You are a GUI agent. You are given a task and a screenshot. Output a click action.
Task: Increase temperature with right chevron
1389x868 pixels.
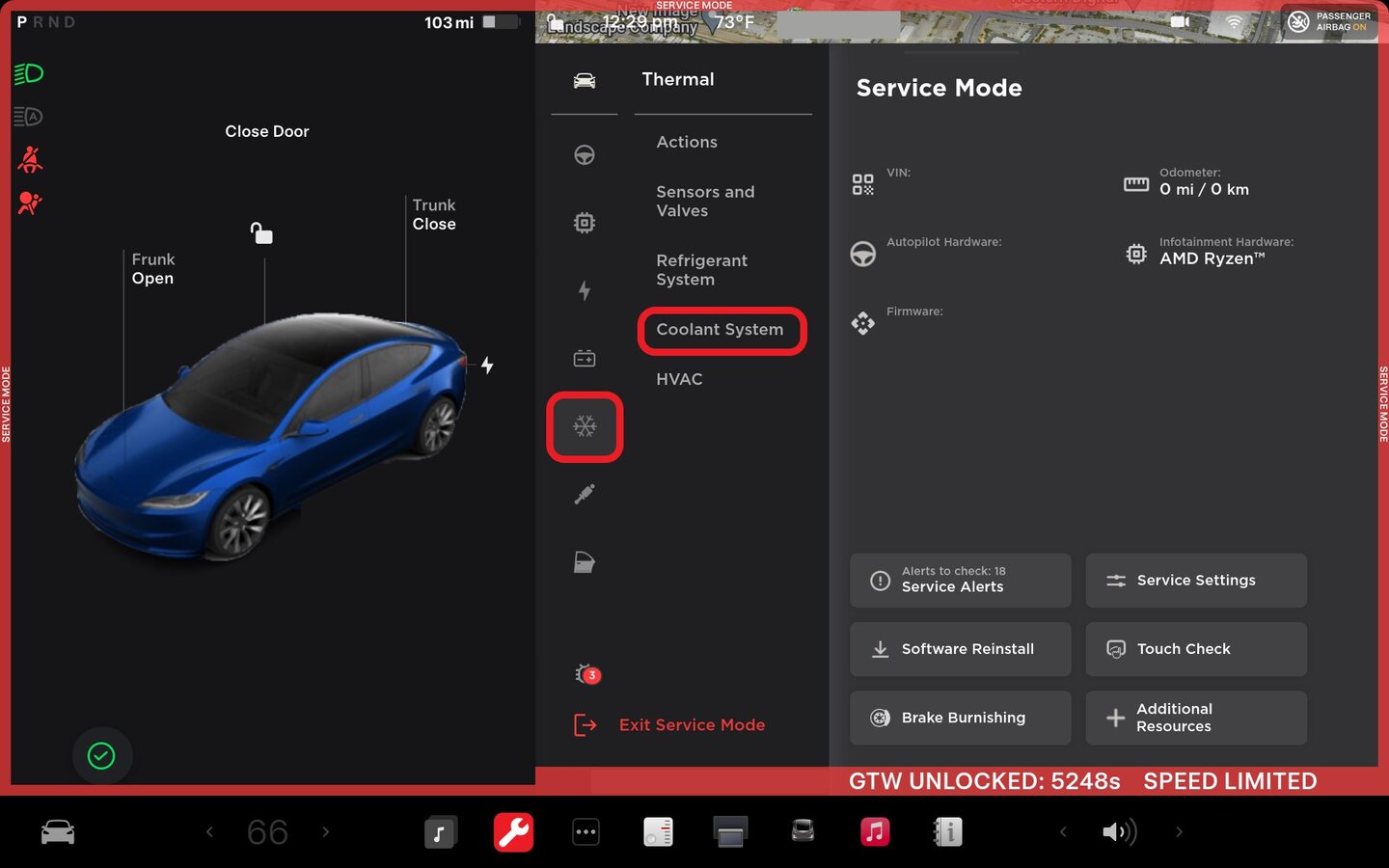coord(326,831)
